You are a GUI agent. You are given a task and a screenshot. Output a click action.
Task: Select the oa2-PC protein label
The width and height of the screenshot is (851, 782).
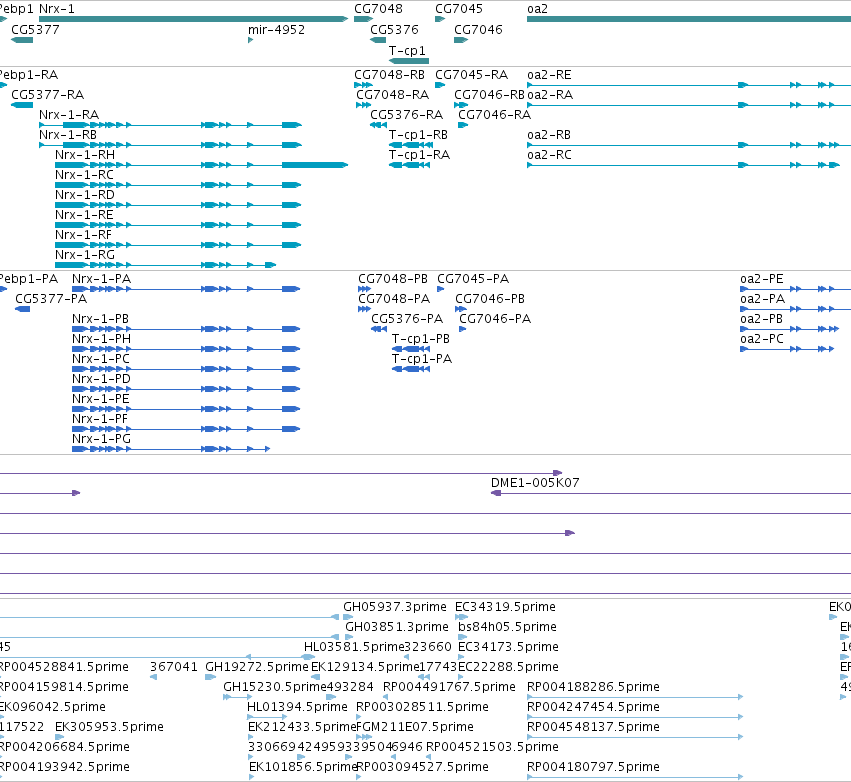[x=762, y=339]
